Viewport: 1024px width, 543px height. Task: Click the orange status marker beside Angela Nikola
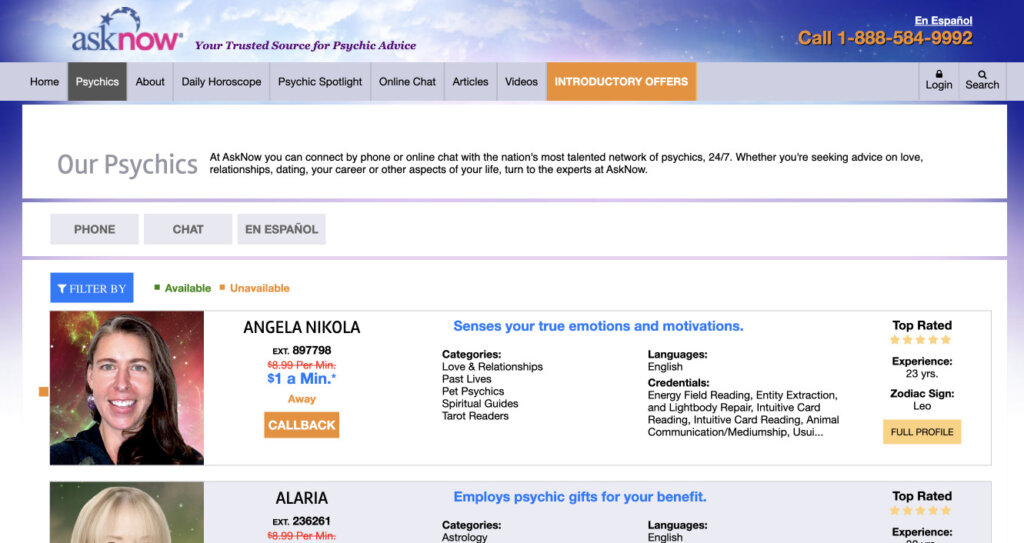tap(44, 391)
